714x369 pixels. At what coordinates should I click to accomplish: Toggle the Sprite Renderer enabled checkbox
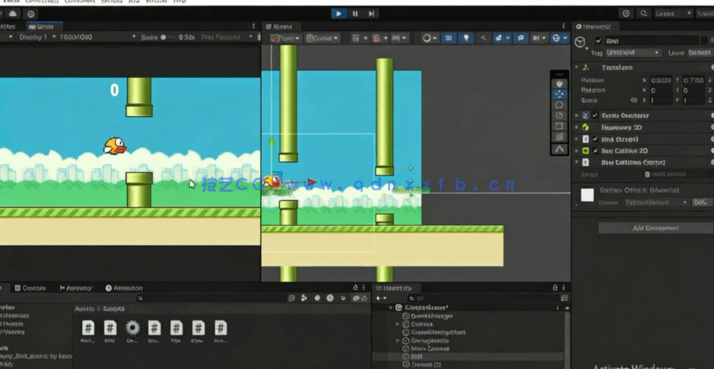(595, 116)
